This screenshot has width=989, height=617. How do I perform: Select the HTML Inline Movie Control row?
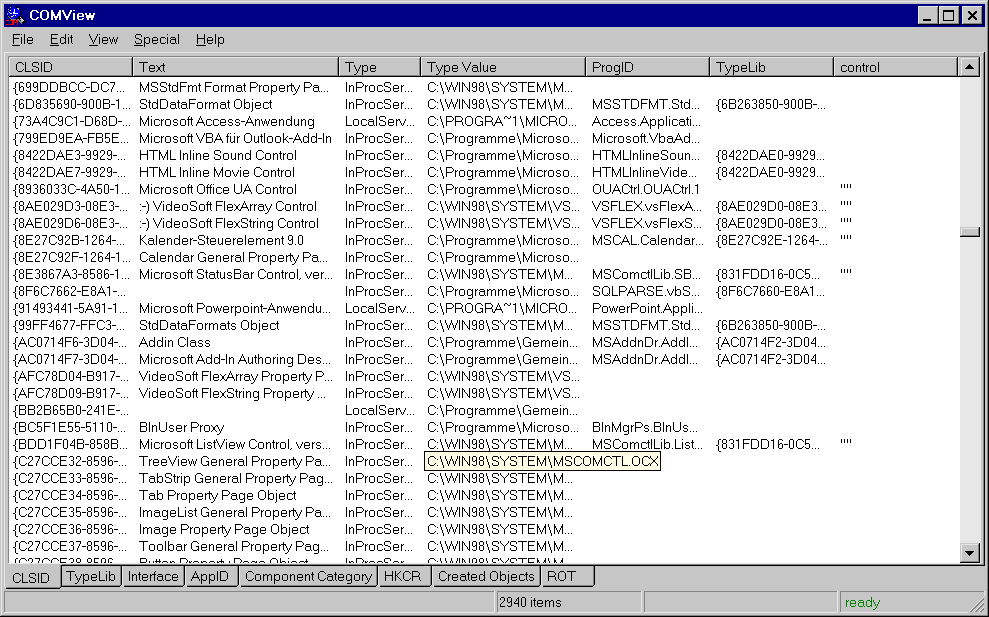(x=484, y=173)
